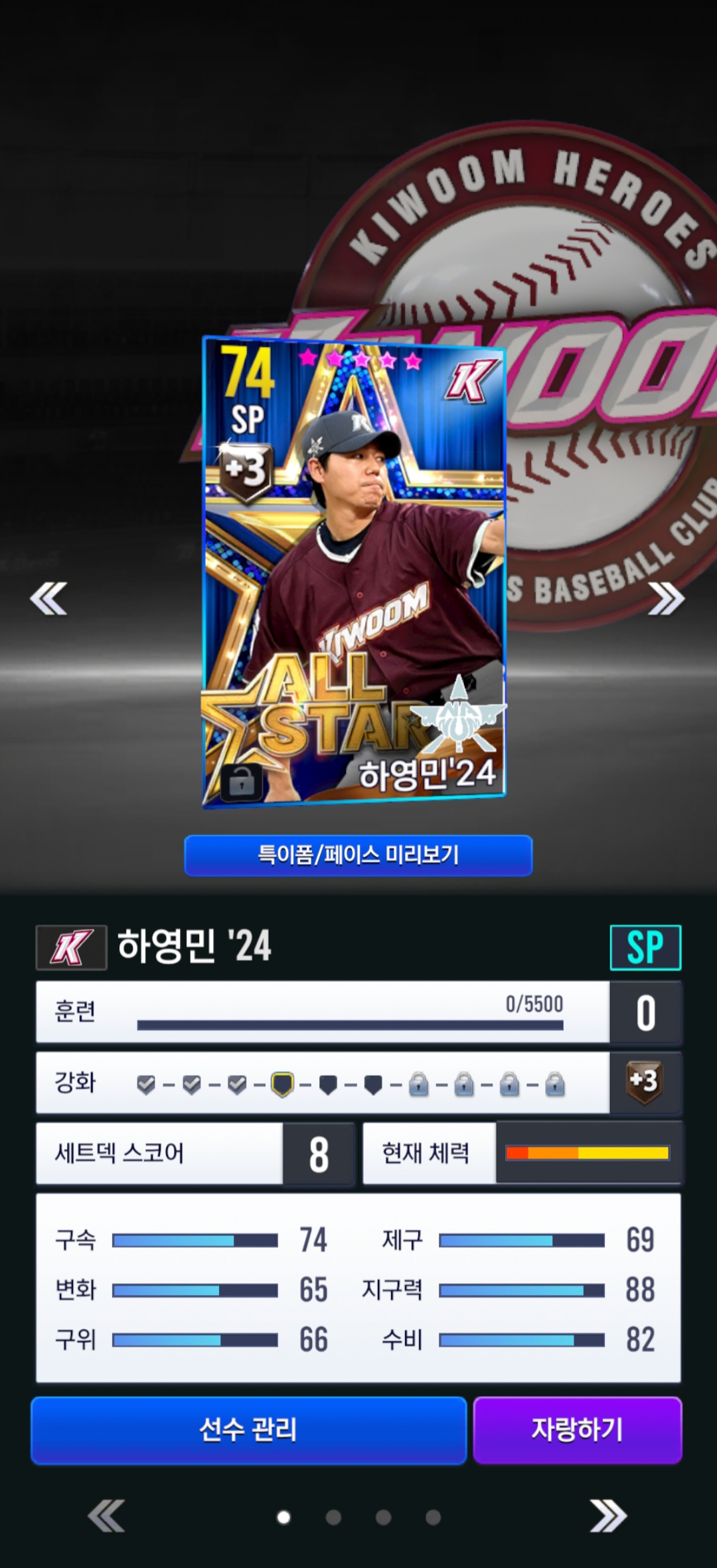This screenshot has width=717, height=1568.
Task: Select the fourth page indicator dot
Action: 433,1517
